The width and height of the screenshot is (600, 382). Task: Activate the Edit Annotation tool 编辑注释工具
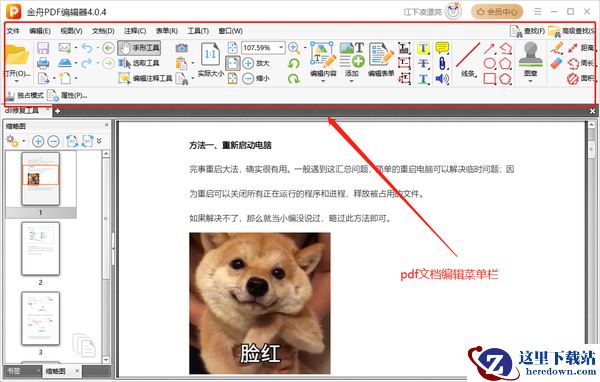coord(145,78)
